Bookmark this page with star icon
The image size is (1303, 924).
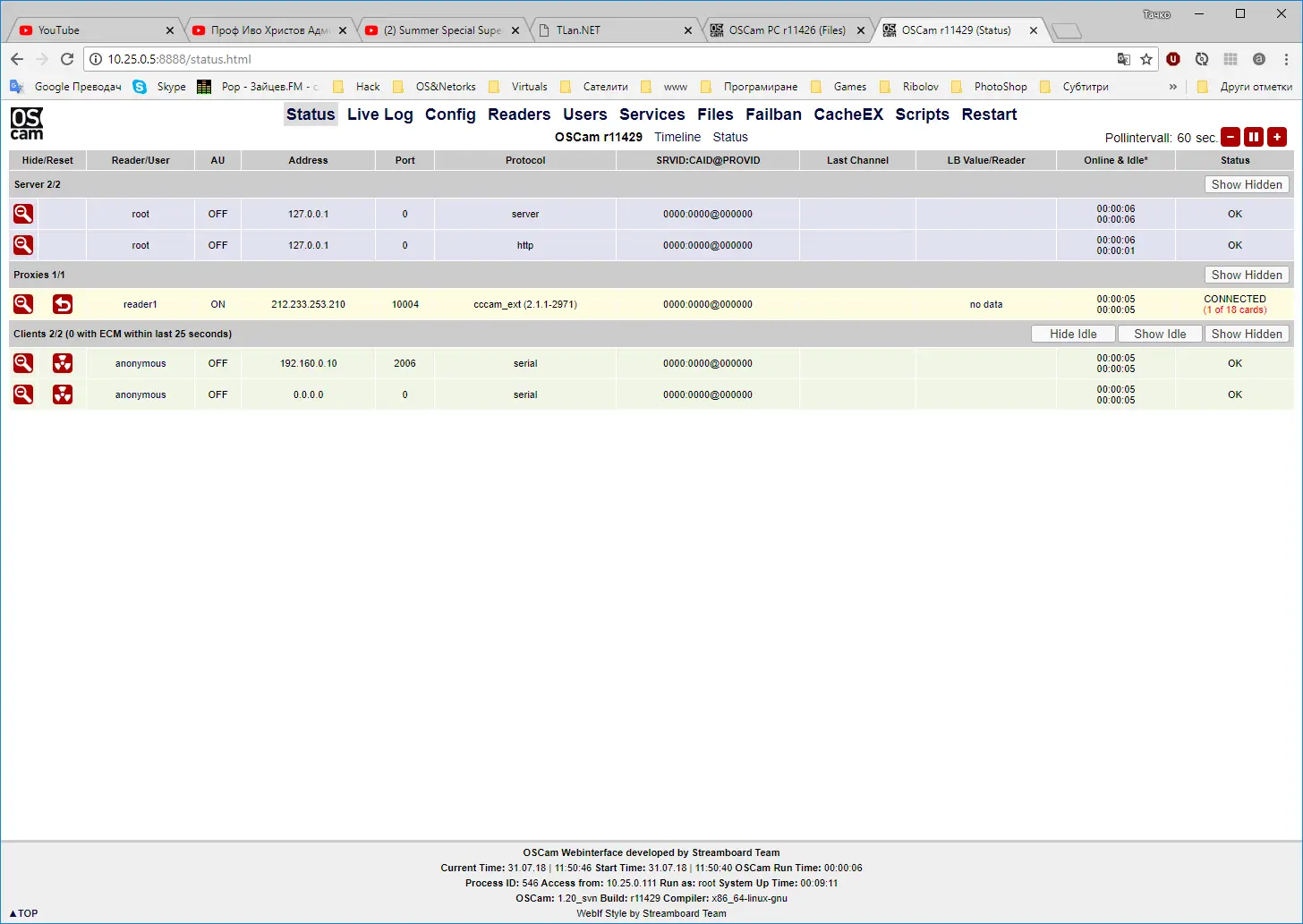point(1146,59)
